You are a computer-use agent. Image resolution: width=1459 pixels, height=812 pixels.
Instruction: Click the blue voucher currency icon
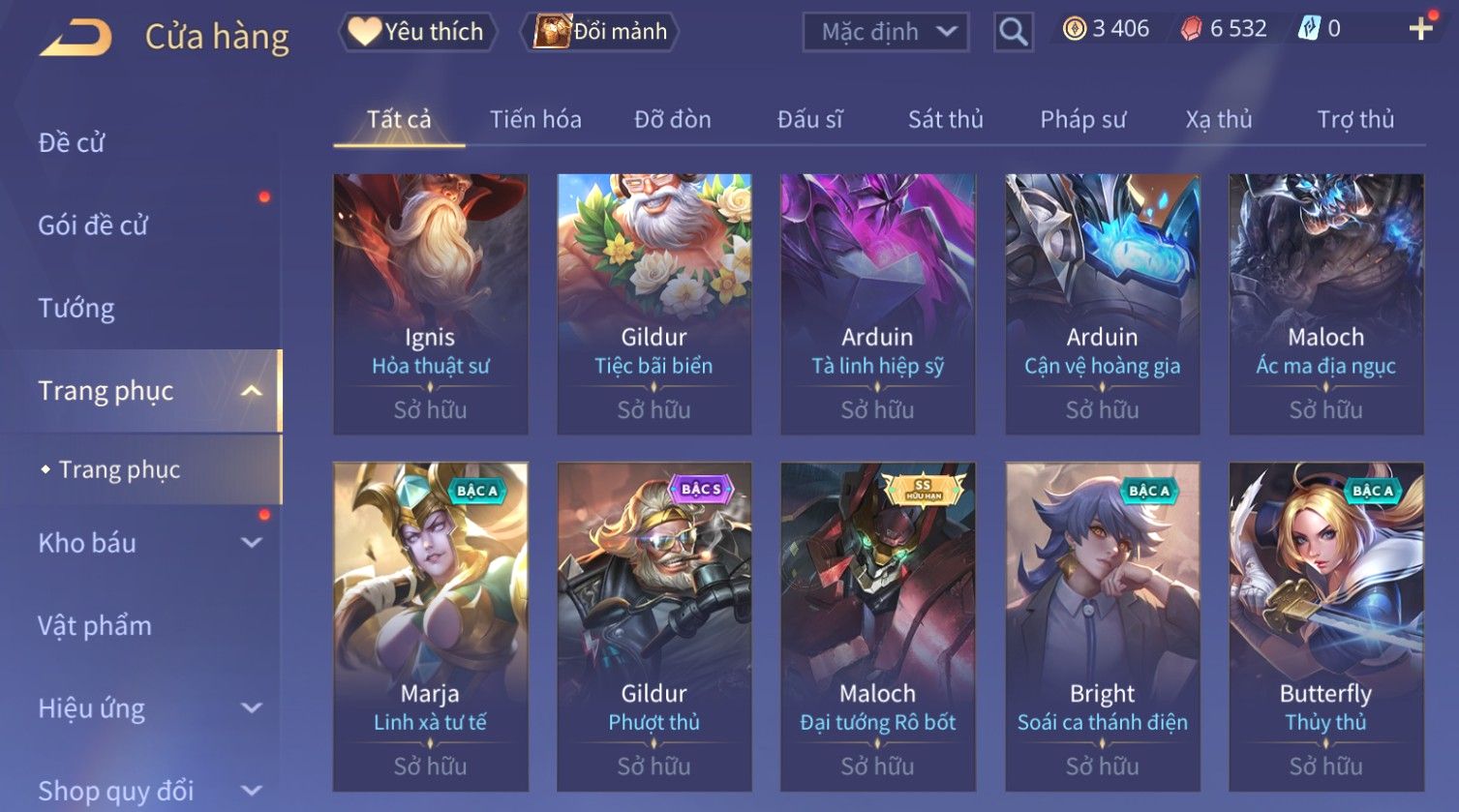click(x=1308, y=29)
